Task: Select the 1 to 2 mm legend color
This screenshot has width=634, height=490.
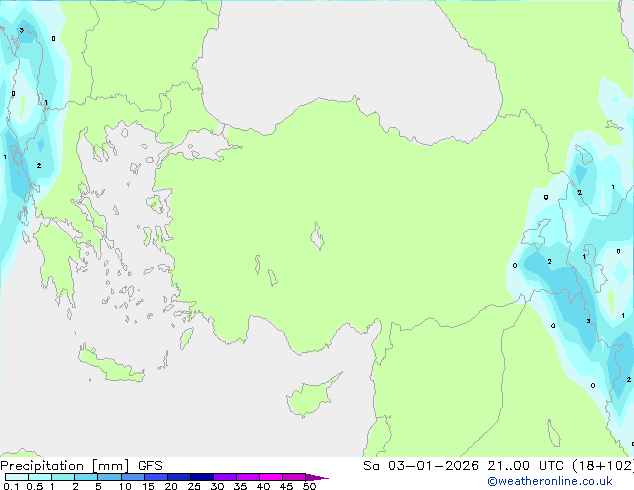Action: (63, 477)
